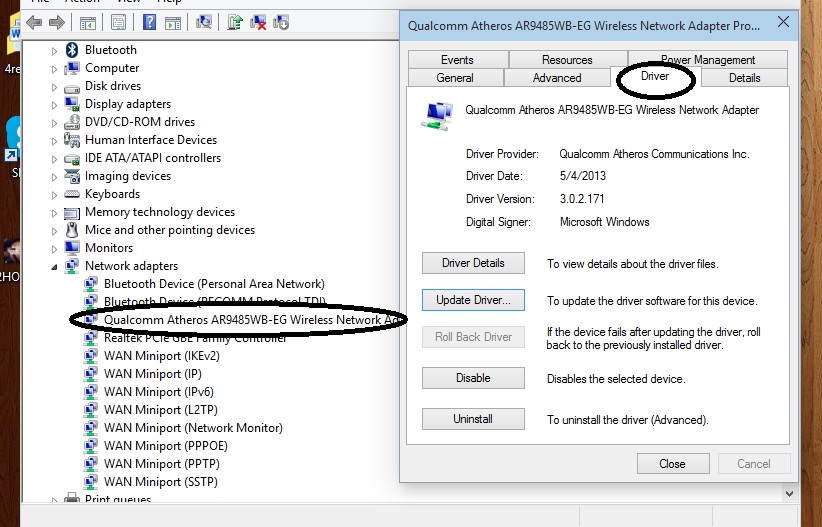Toggle the show/hide console tree icon
The image size is (822, 527).
click(88, 23)
